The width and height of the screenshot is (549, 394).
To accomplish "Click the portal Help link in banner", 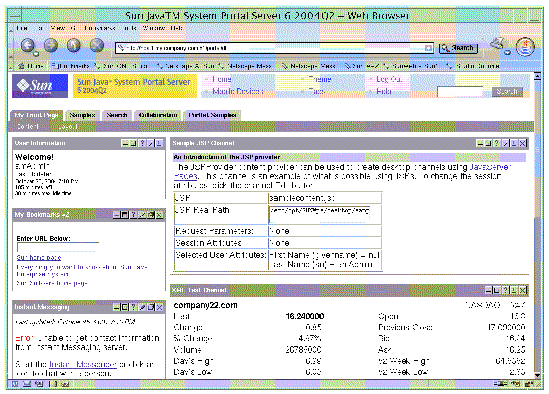I will [384, 91].
